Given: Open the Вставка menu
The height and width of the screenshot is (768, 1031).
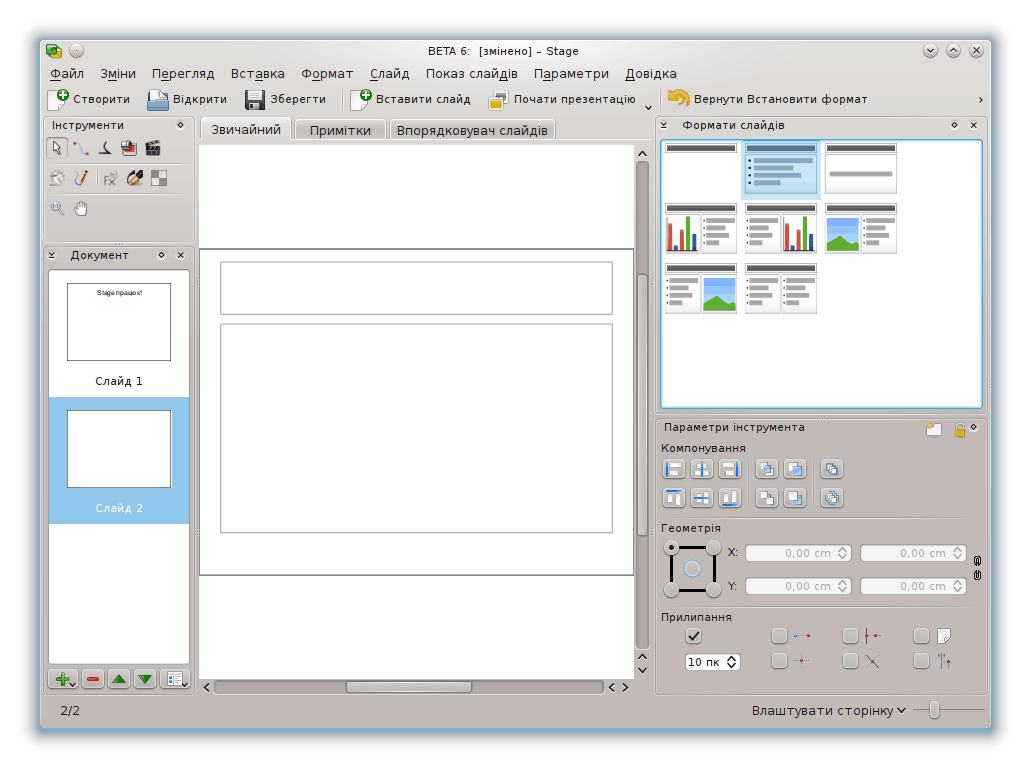Looking at the screenshot, I should [257, 73].
